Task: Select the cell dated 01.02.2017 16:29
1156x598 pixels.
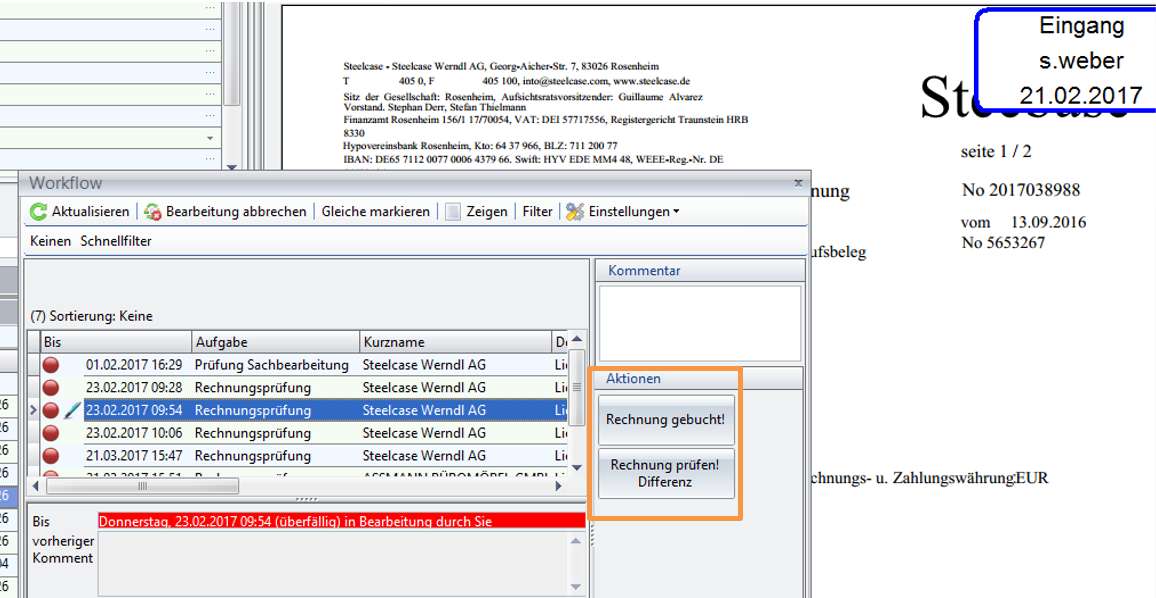Action: pyautogui.click(x=133, y=365)
